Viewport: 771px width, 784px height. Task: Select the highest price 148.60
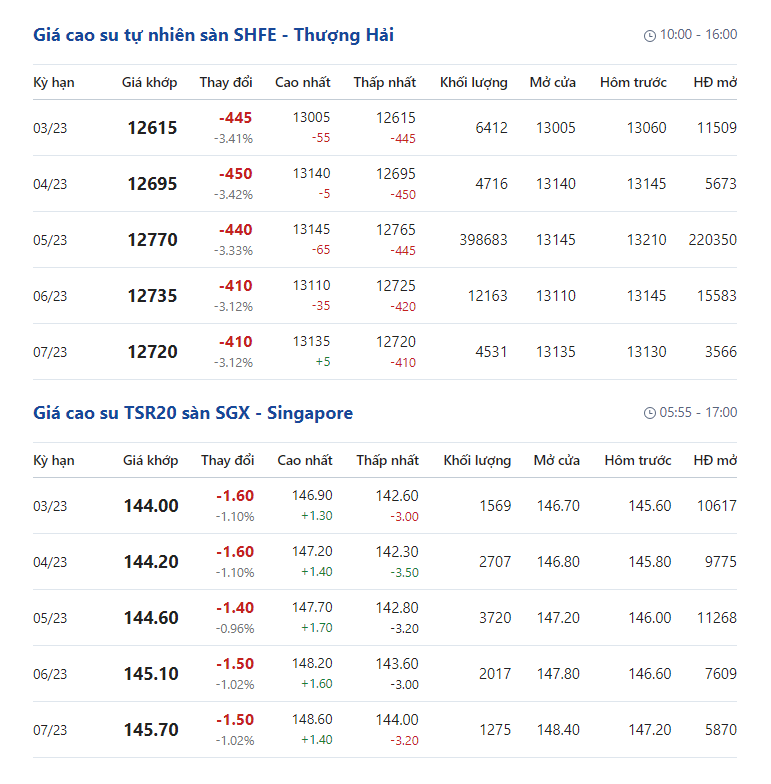[312, 720]
